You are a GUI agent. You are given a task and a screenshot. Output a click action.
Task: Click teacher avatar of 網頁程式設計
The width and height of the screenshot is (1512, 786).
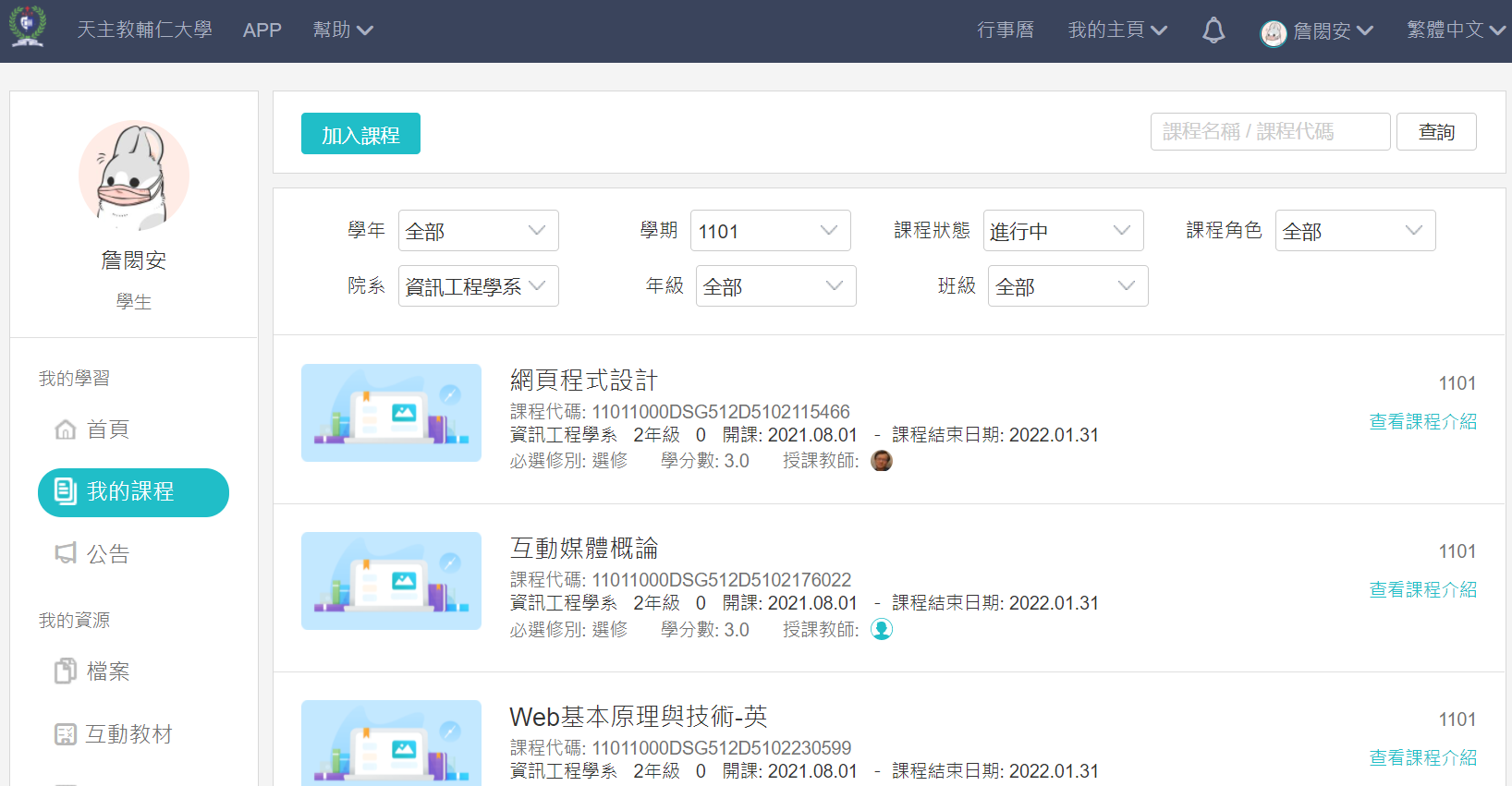[882, 460]
